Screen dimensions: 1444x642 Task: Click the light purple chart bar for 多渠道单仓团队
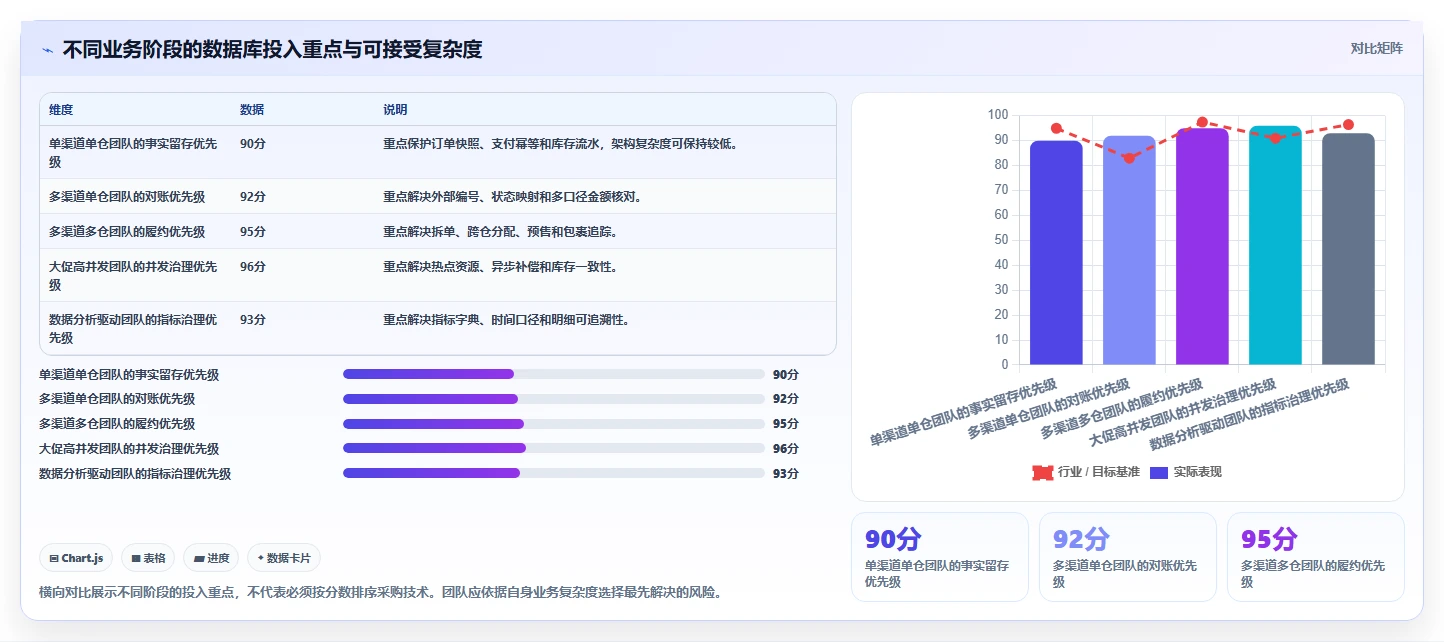click(x=1129, y=250)
